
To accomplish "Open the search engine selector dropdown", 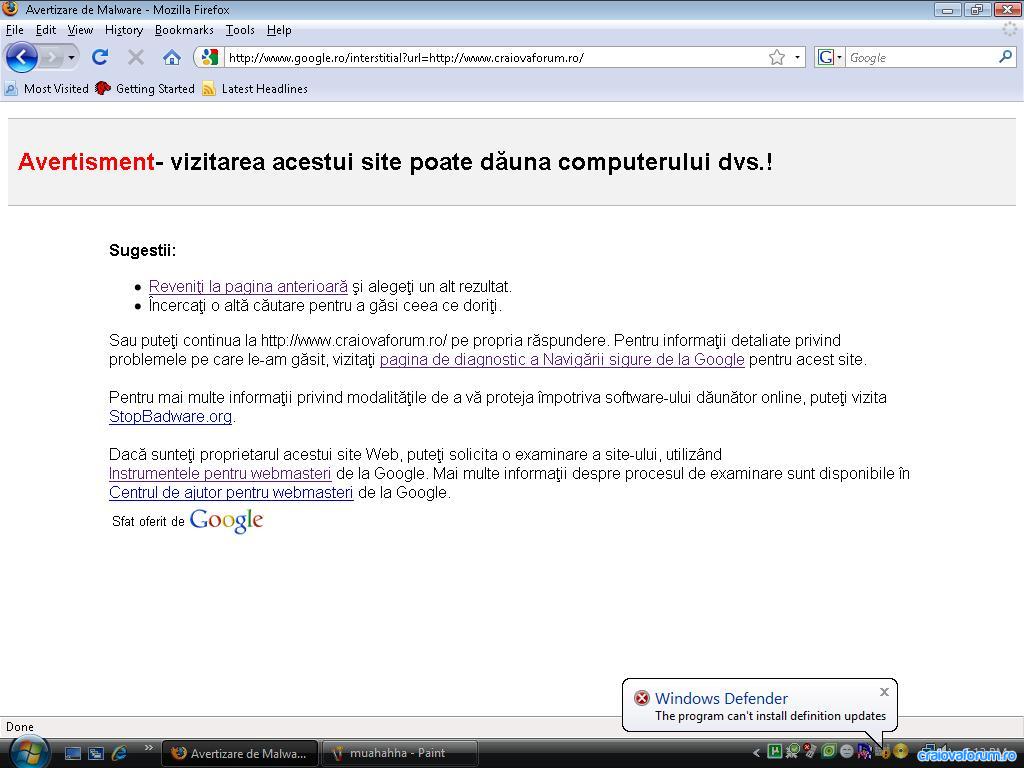I will click(x=829, y=57).
